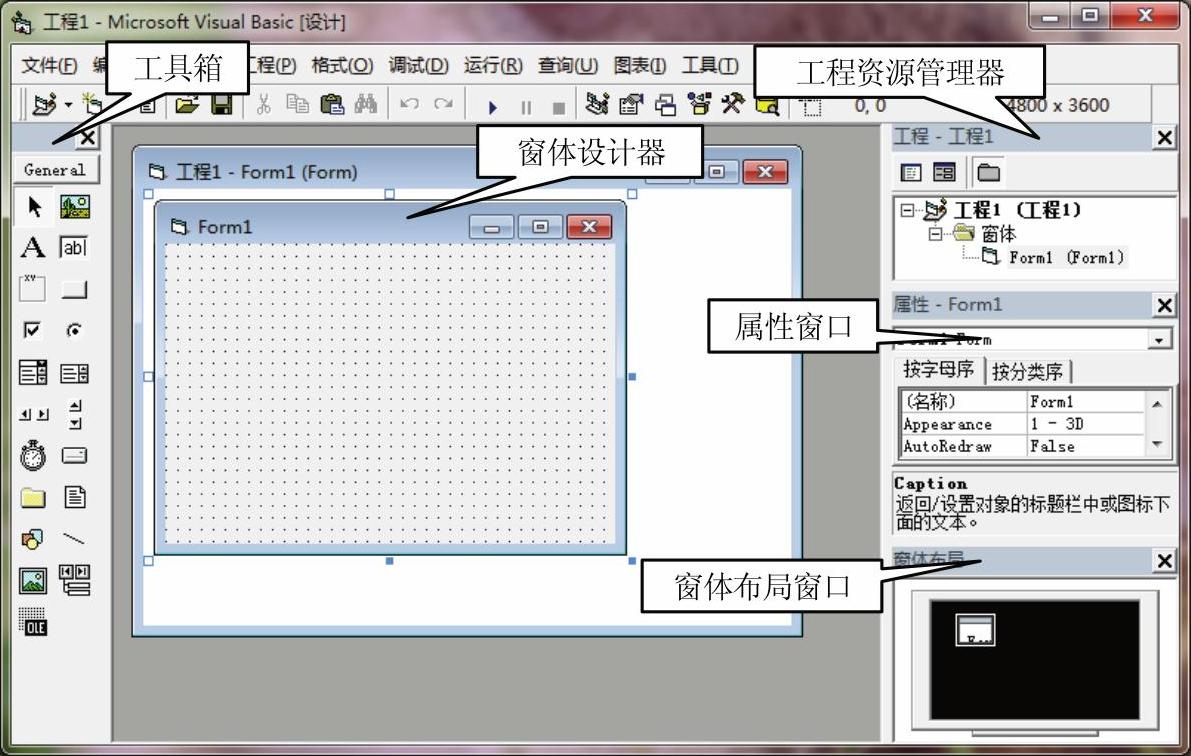
Task: Select the Pointer tool in toolbox
Action: [x=33, y=206]
